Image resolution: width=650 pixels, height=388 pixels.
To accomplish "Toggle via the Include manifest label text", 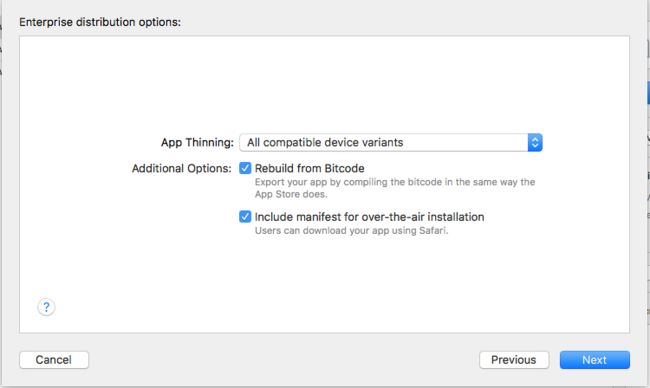I will coord(369,217).
